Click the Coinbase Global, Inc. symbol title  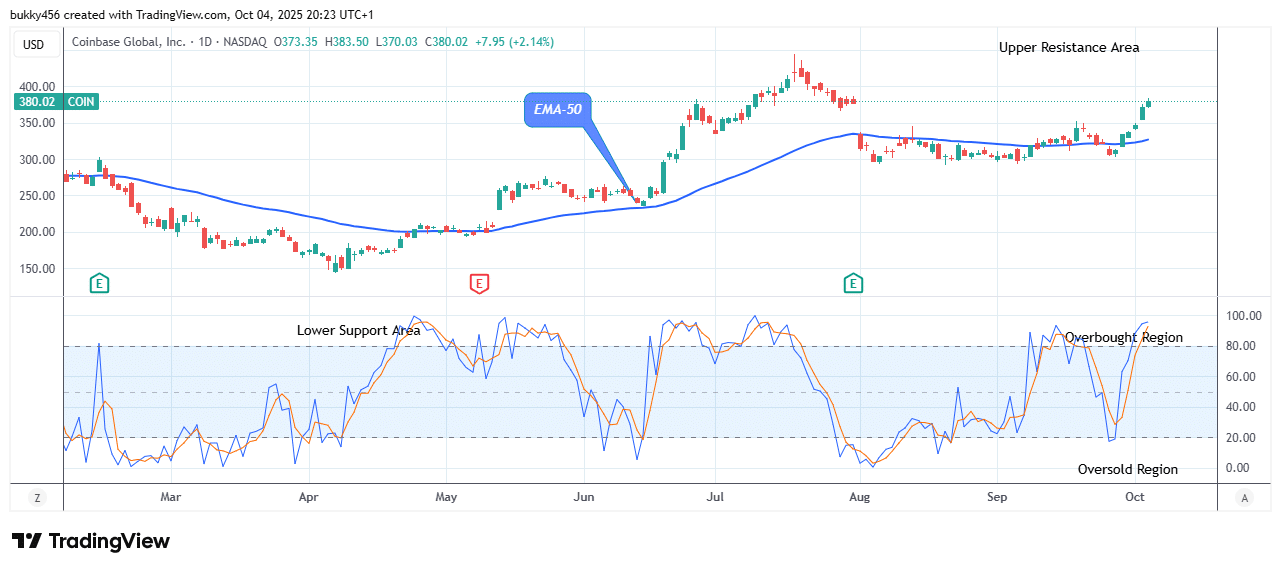pos(130,42)
